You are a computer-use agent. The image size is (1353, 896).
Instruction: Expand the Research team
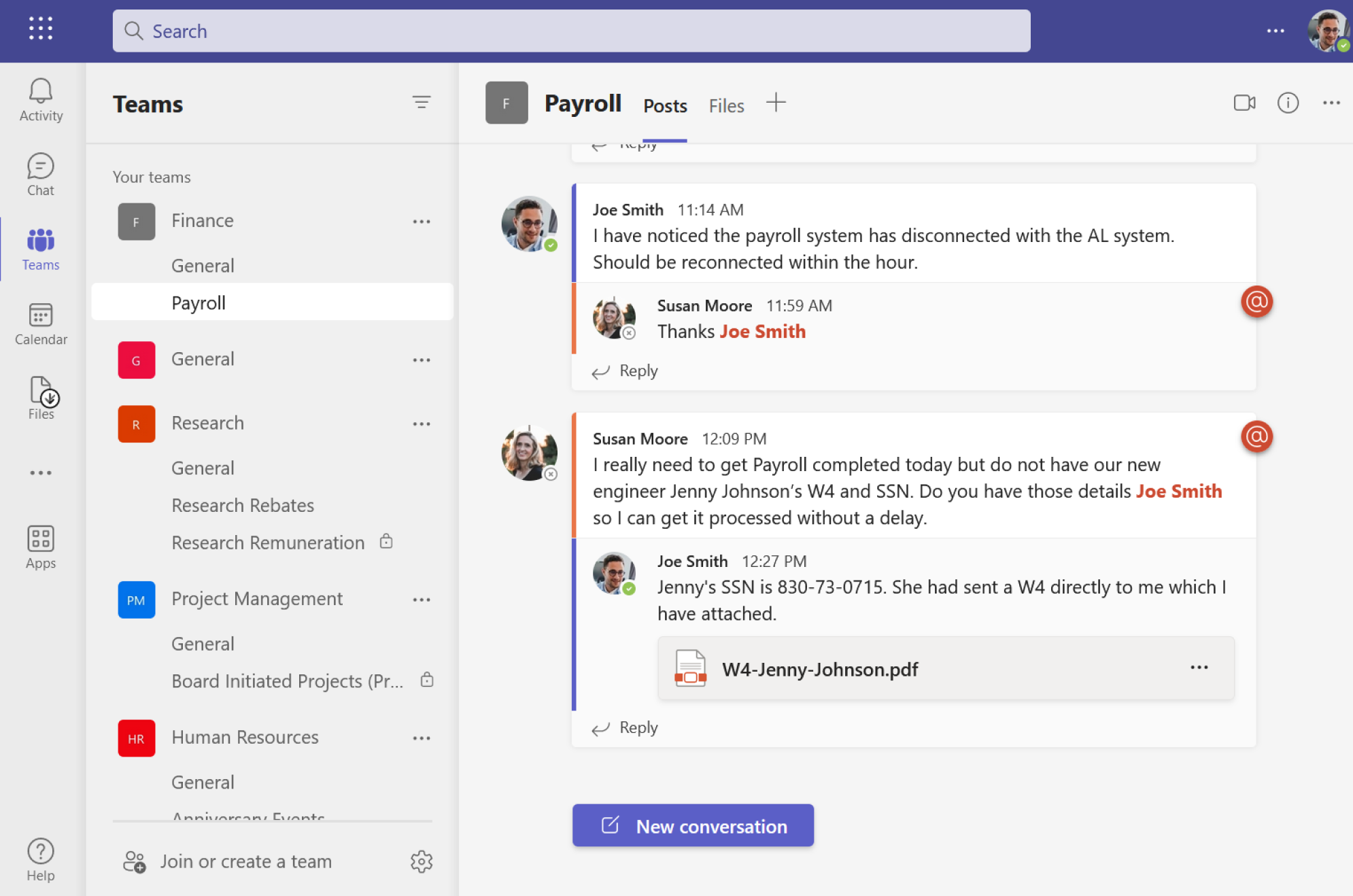[207, 423]
